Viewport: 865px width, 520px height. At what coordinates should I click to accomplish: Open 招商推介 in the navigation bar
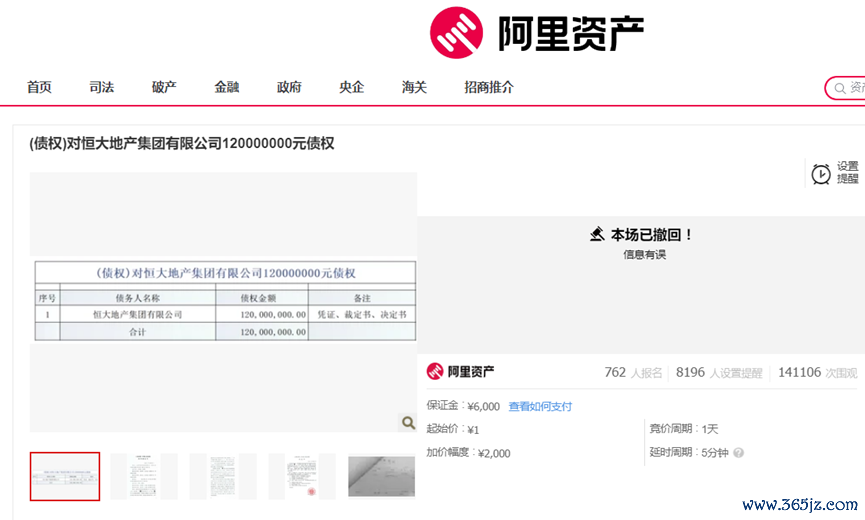pos(489,87)
